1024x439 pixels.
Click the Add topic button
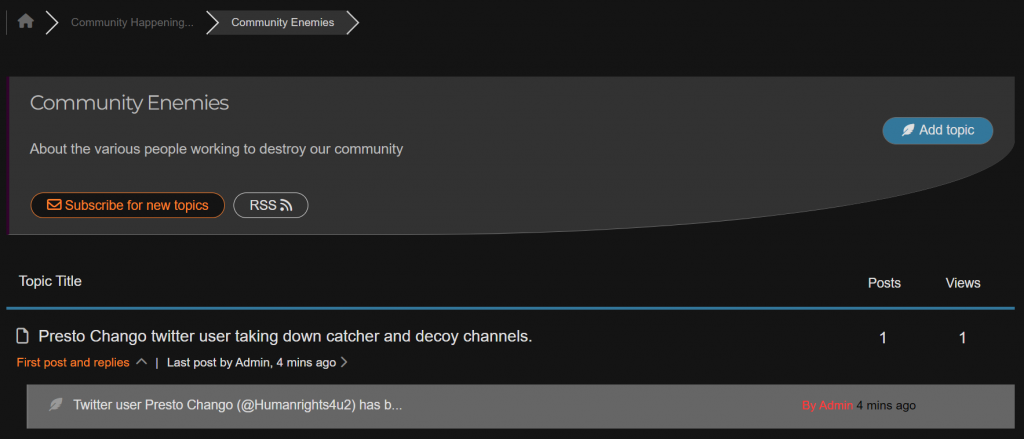[937, 130]
